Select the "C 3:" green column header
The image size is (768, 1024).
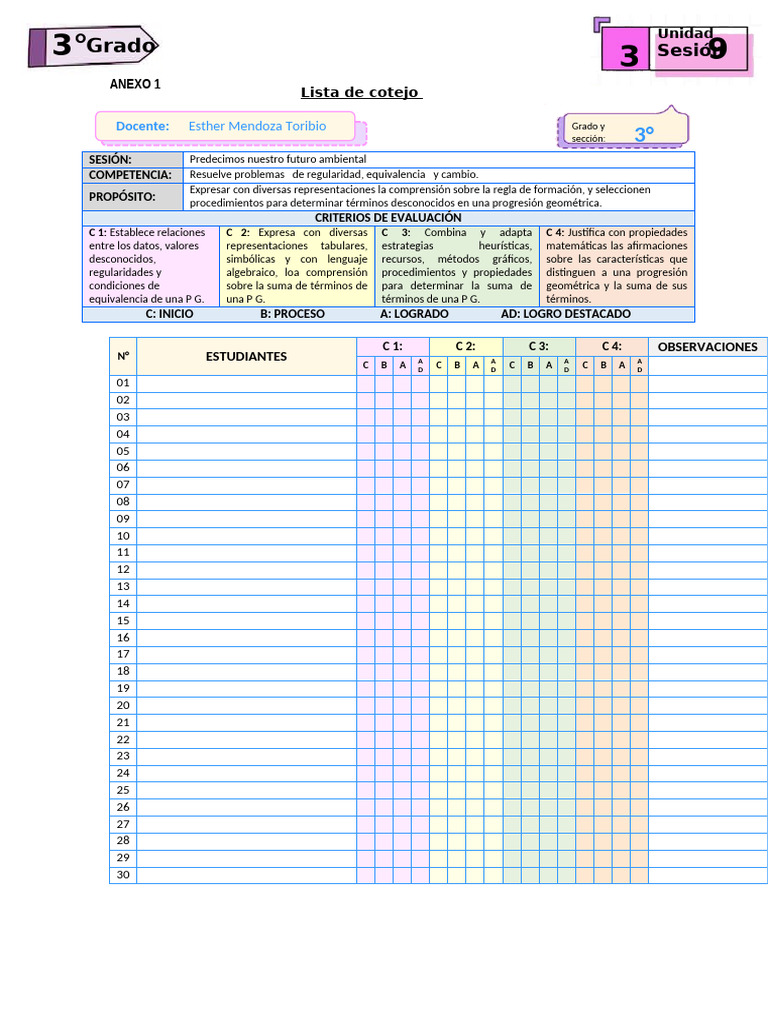pos(539,347)
